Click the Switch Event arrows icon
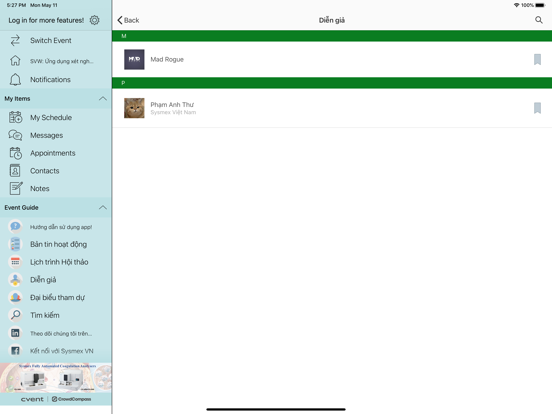Screen dimensions: 552x414 15,40
